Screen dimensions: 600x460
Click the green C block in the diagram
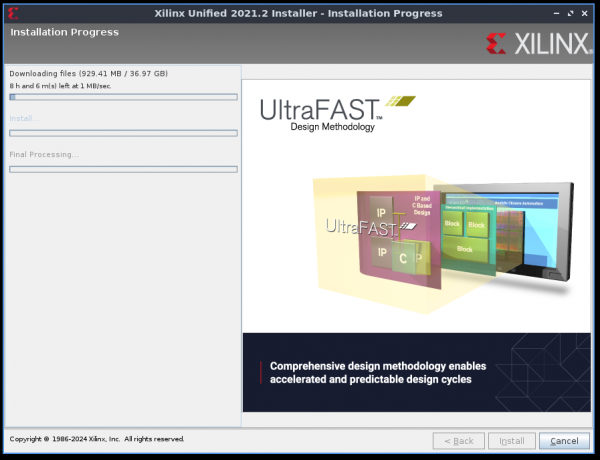click(402, 258)
